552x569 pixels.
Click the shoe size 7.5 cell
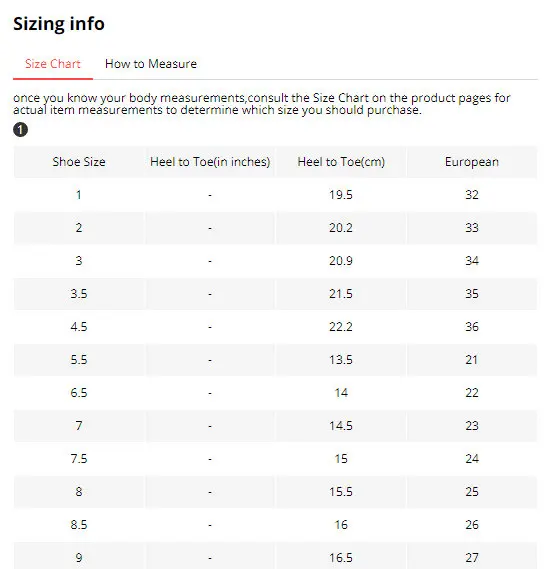(x=79, y=459)
